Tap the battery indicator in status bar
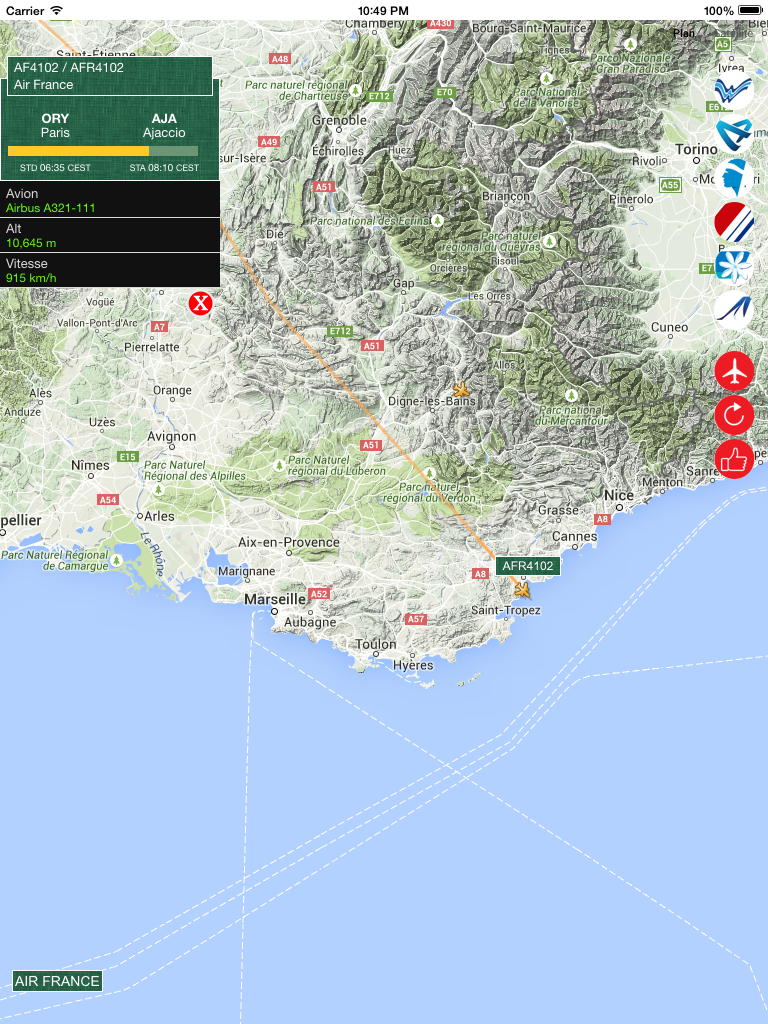 click(x=750, y=10)
